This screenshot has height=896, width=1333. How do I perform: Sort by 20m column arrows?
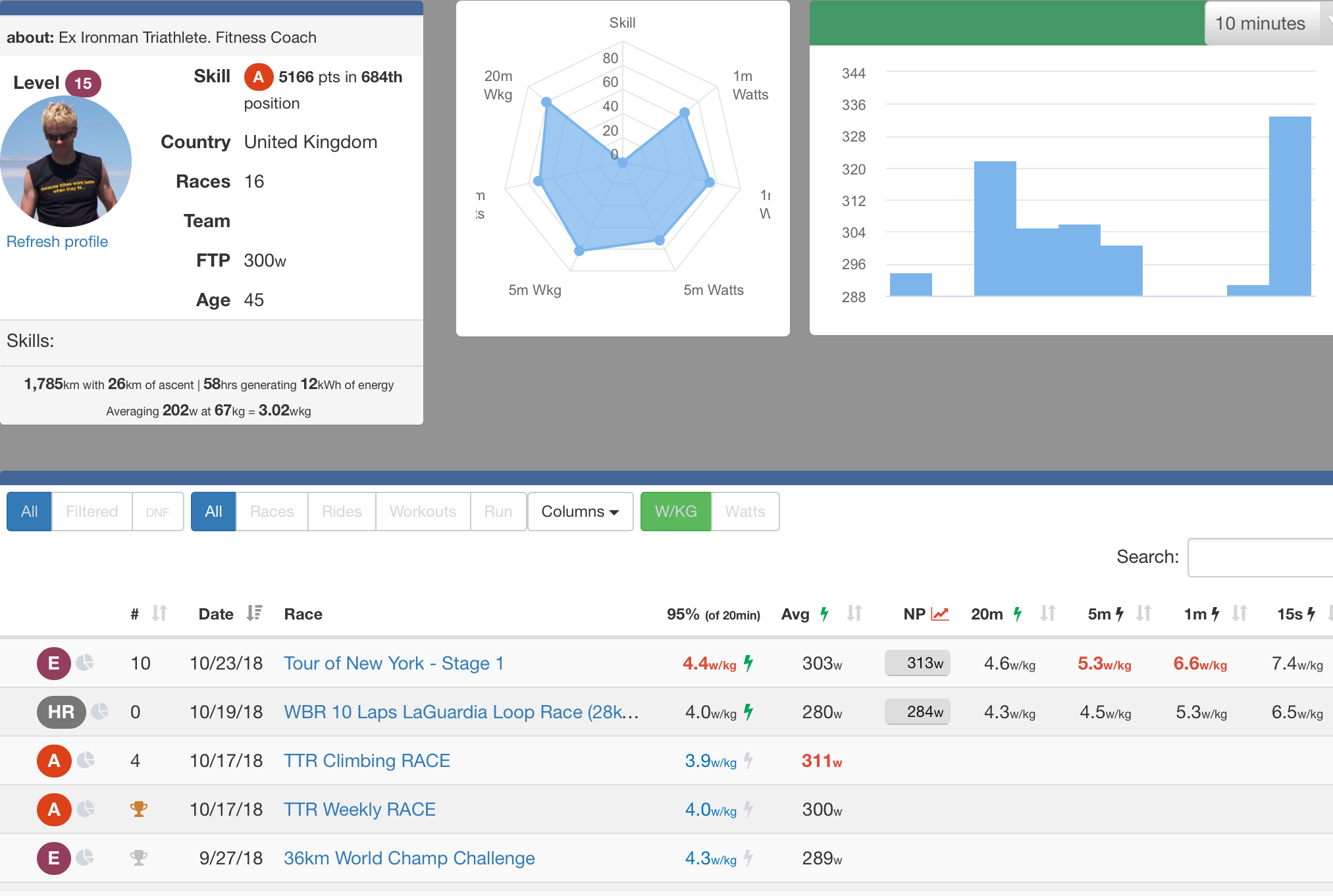pos(1047,614)
